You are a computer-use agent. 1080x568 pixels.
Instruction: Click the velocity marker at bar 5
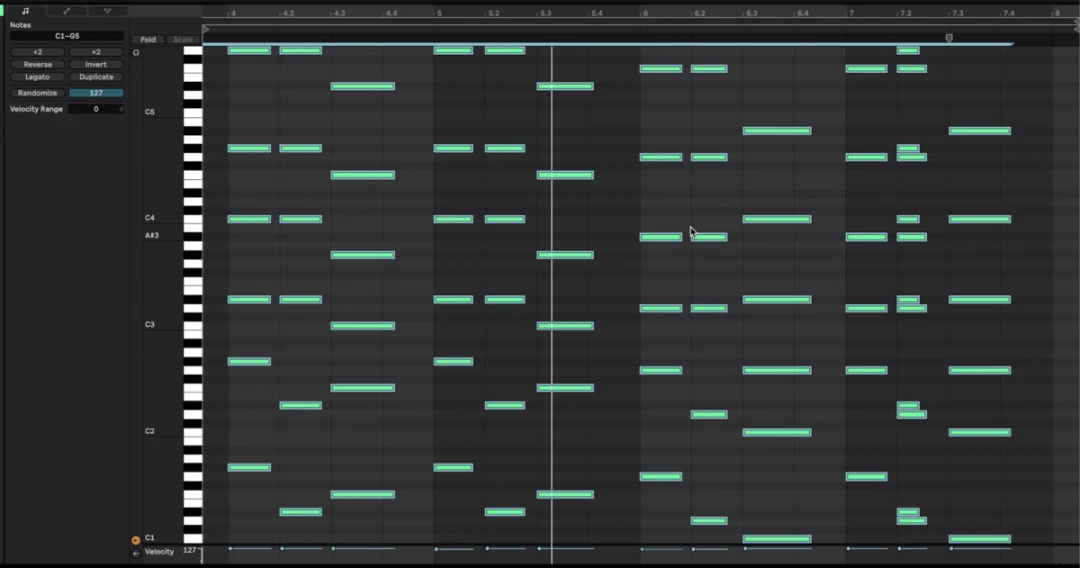436,549
